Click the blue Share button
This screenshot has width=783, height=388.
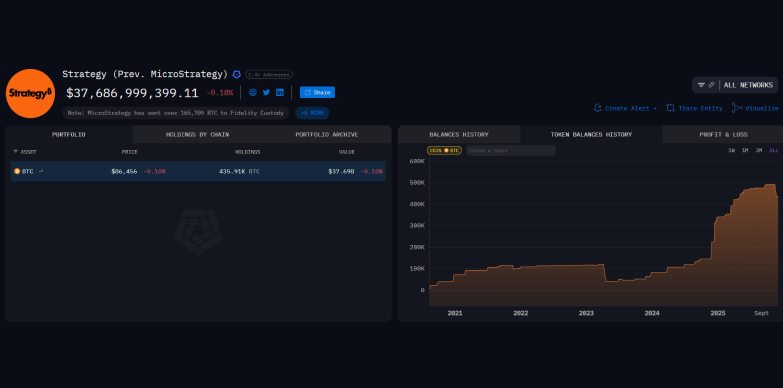tap(317, 92)
